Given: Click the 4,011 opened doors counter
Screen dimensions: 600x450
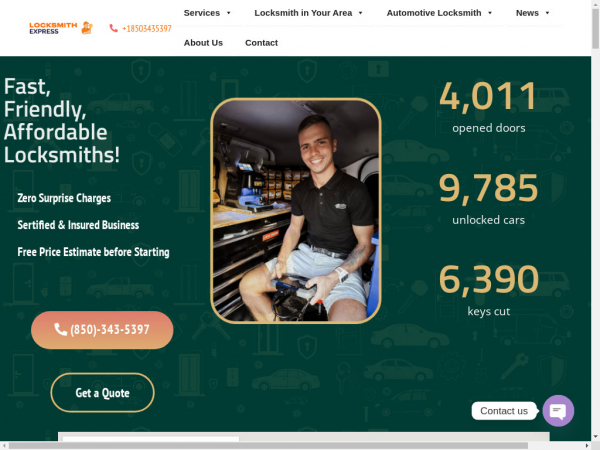Looking at the screenshot, I should [x=488, y=105].
